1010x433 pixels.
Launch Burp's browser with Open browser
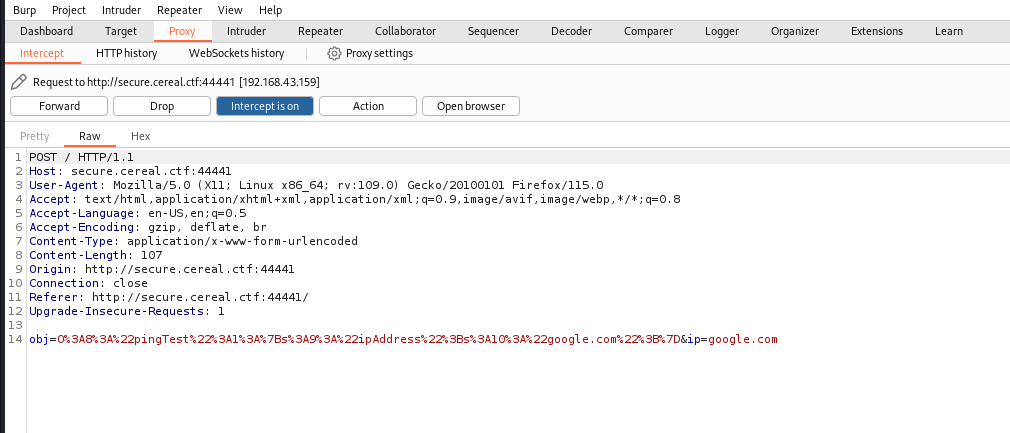click(x=471, y=106)
